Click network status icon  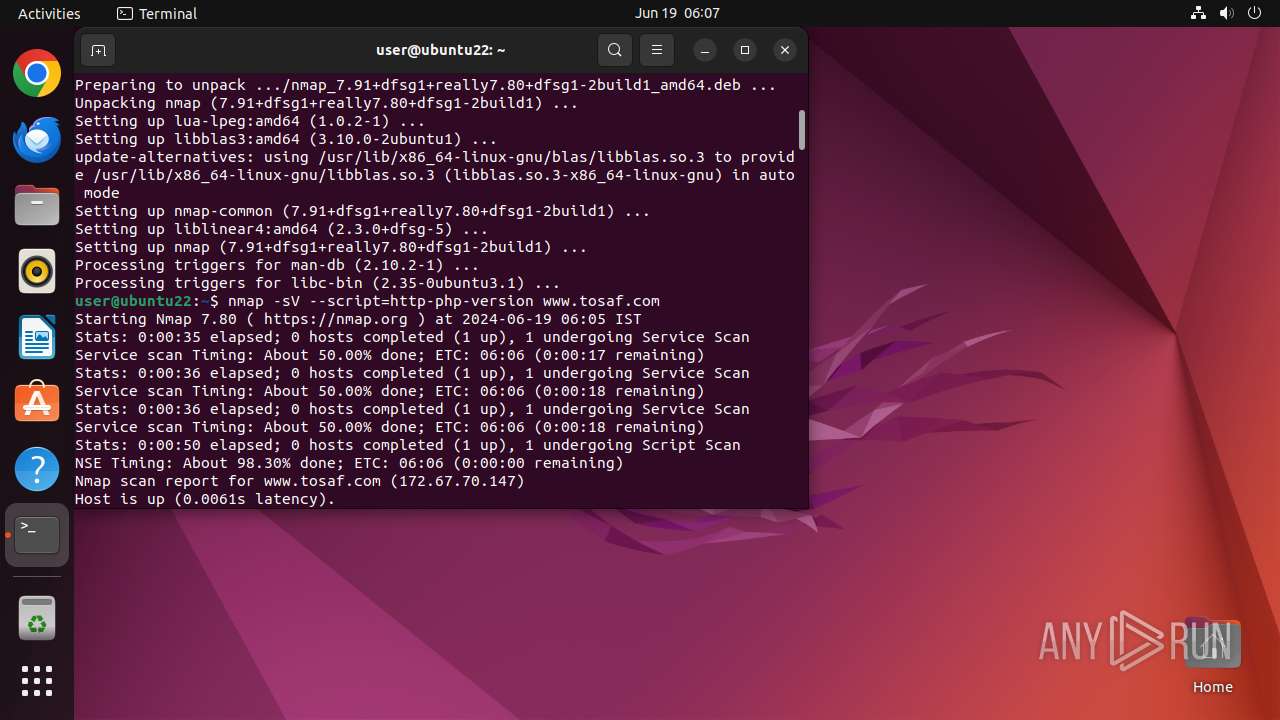tap(1199, 13)
